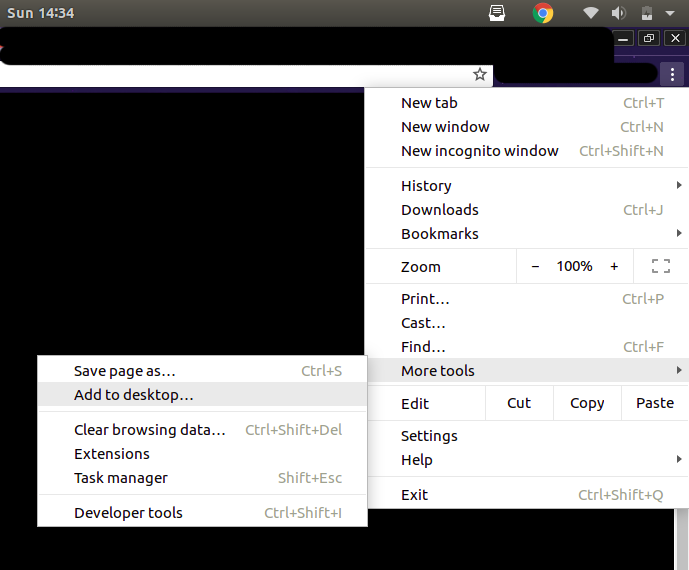Open Developer tools from submenu
689x570 pixels.
click(202, 513)
